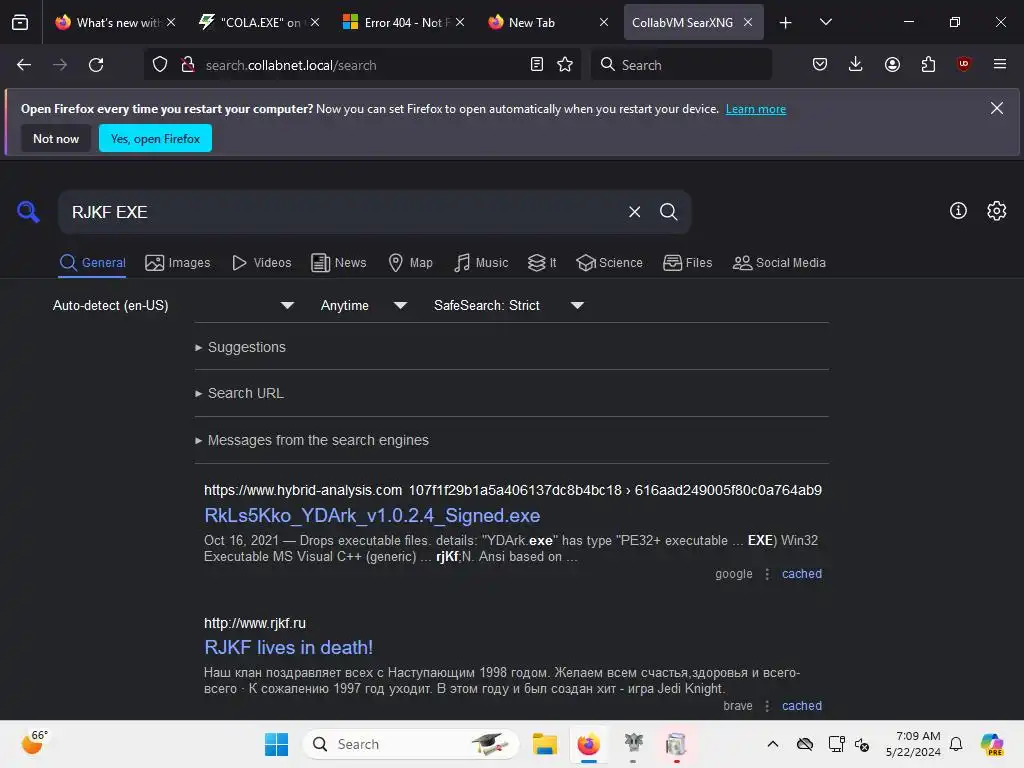Open the Windows Start menu

pyautogui.click(x=276, y=744)
